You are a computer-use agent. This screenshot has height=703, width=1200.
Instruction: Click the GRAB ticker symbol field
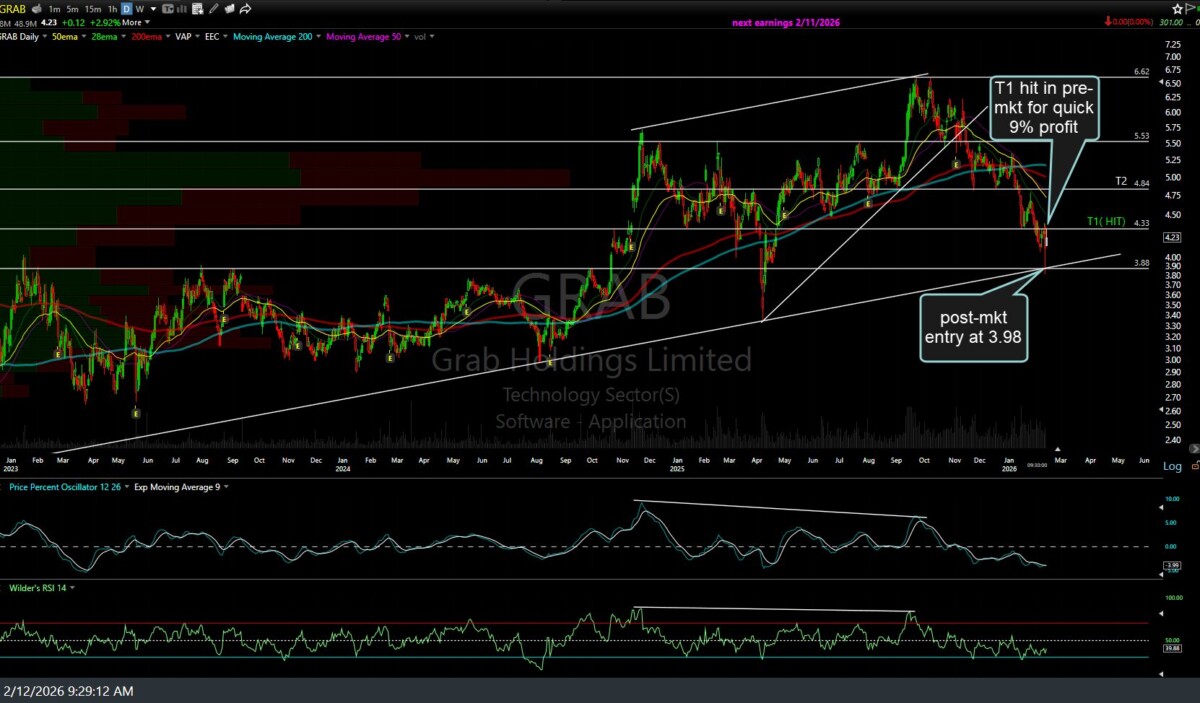14,9
